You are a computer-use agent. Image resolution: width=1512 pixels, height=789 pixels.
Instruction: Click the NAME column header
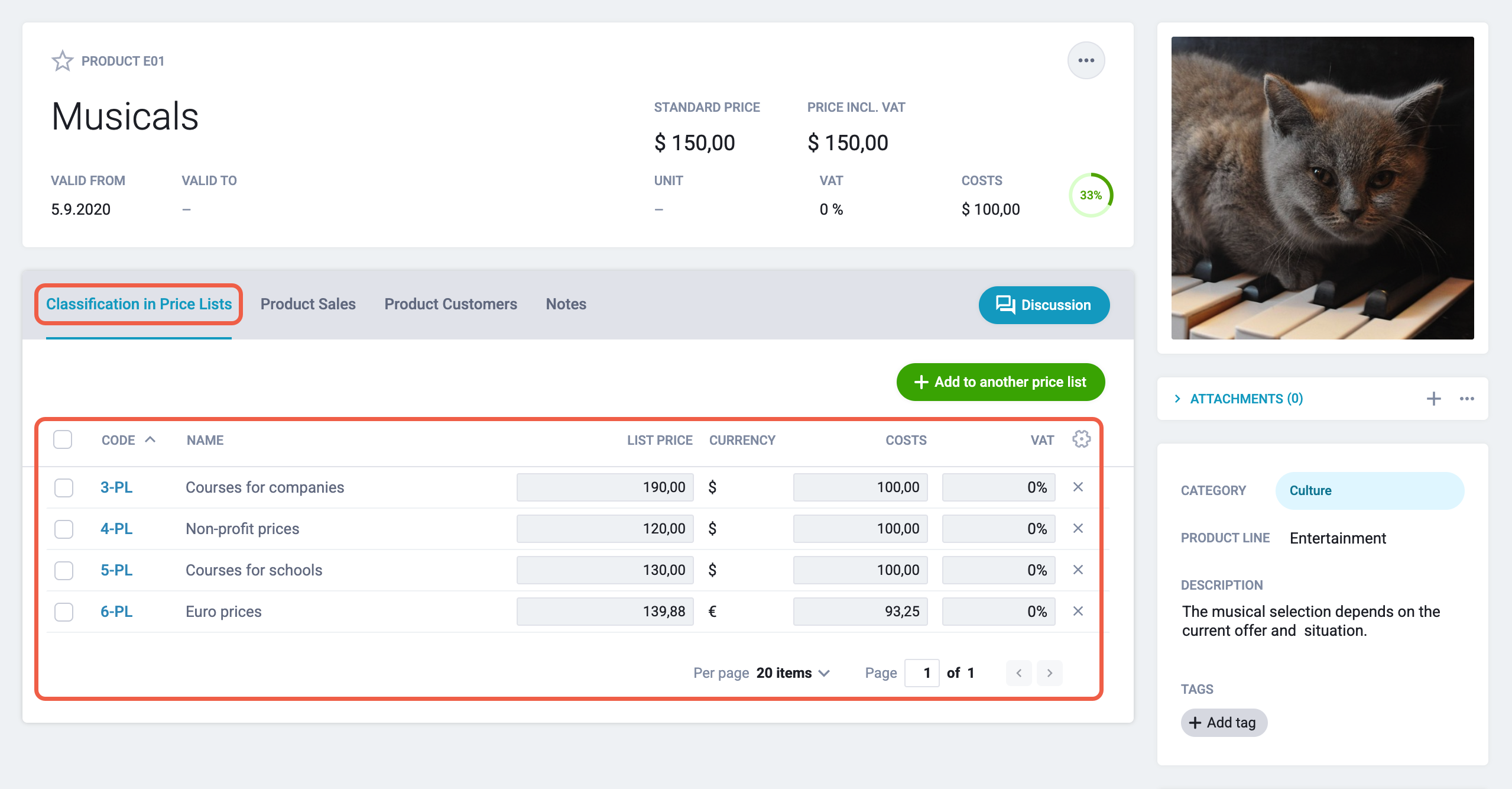pyautogui.click(x=205, y=440)
